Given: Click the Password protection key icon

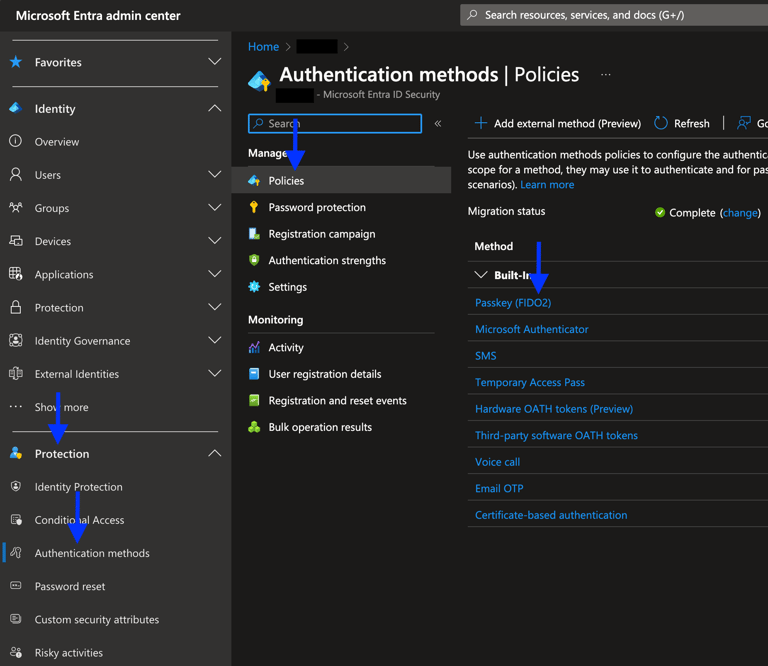Looking at the screenshot, I should (254, 207).
